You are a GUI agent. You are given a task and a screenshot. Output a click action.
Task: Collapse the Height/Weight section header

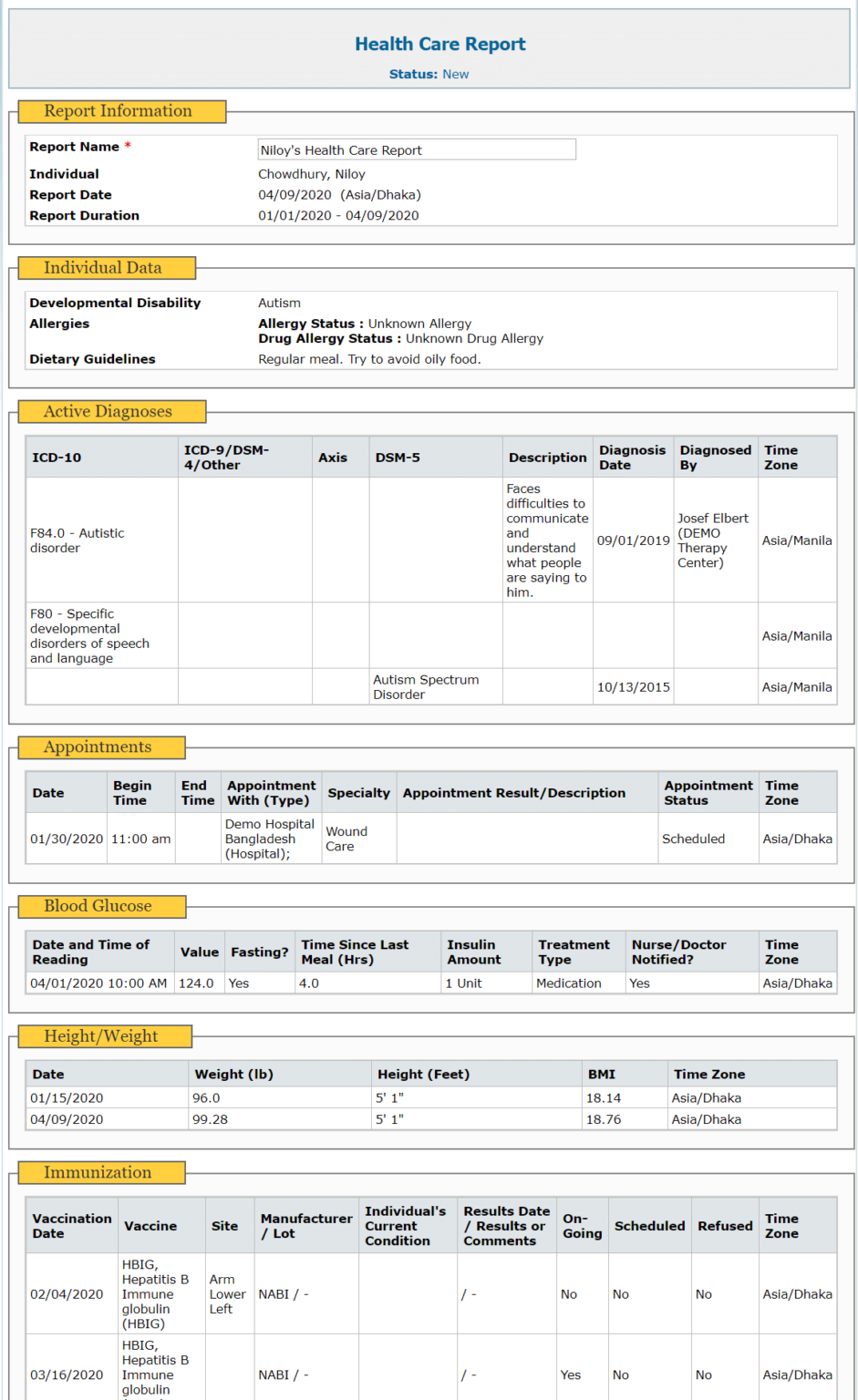point(105,1036)
